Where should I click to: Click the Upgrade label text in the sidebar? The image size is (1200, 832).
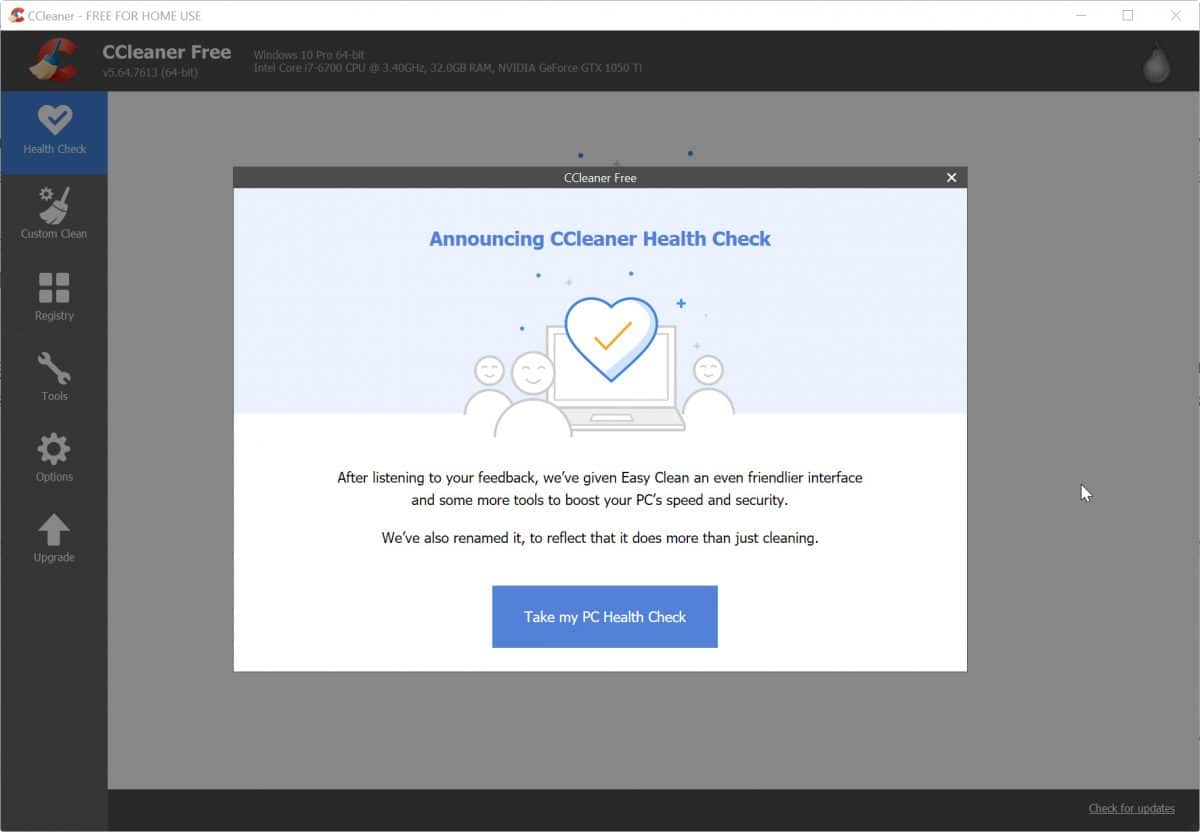[x=54, y=556]
